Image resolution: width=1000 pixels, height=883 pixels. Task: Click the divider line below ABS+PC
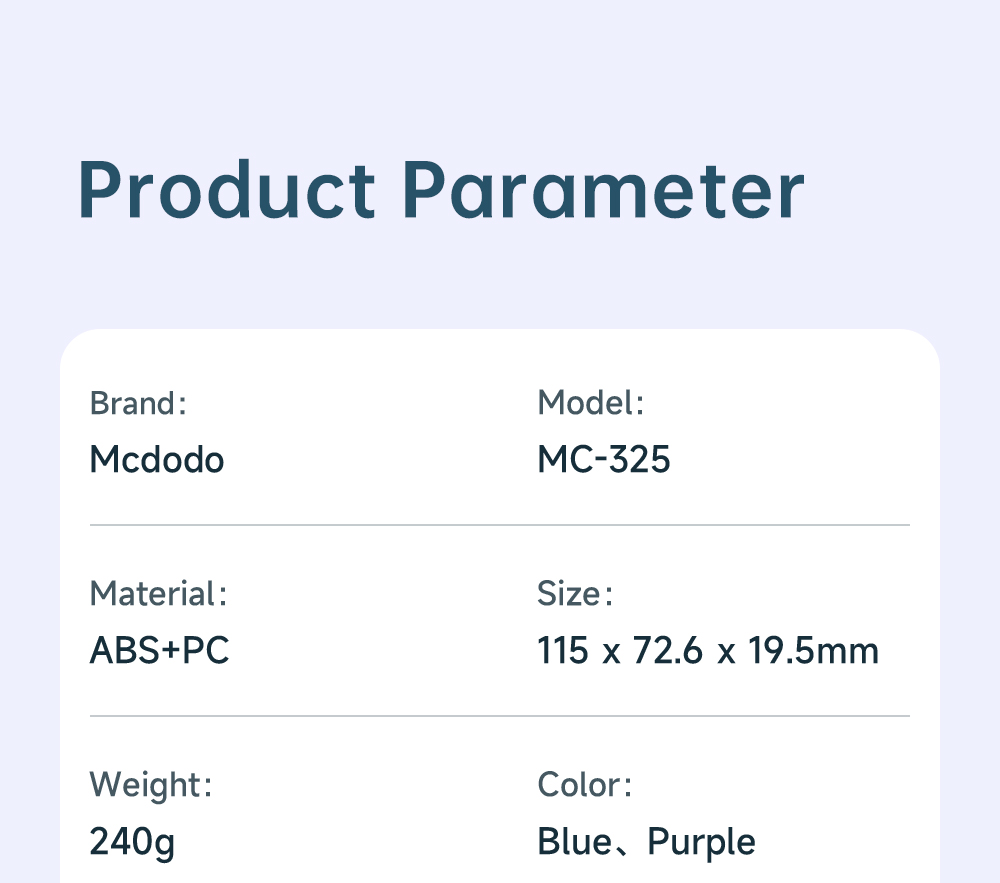click(x=500, y=716)
